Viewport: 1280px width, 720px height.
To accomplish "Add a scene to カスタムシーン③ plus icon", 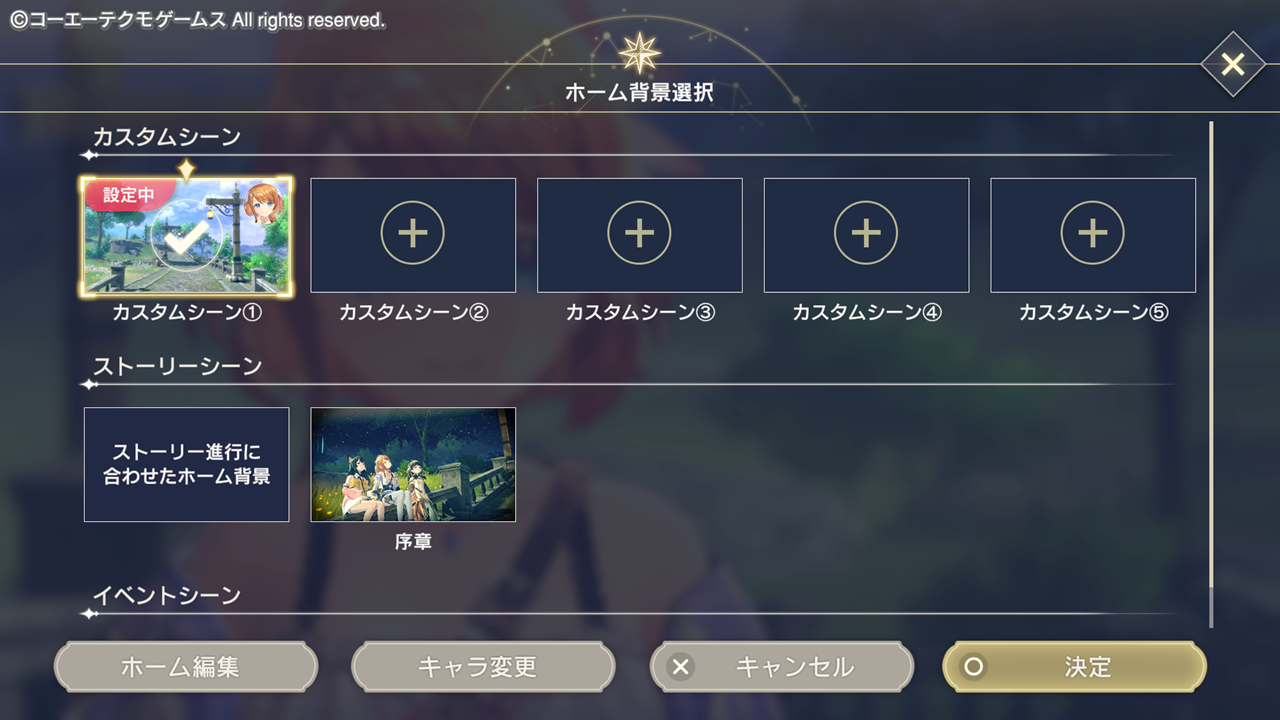I will 640,233.
